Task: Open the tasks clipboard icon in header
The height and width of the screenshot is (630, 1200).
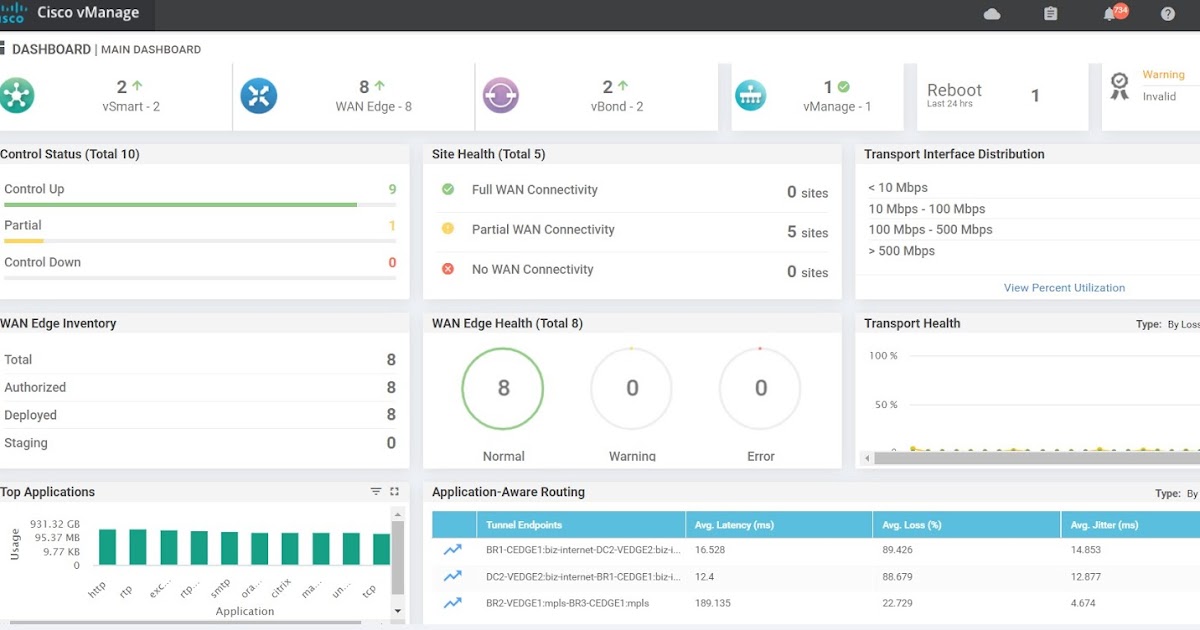Action: pyautogui.click(x=1050, y=13)
